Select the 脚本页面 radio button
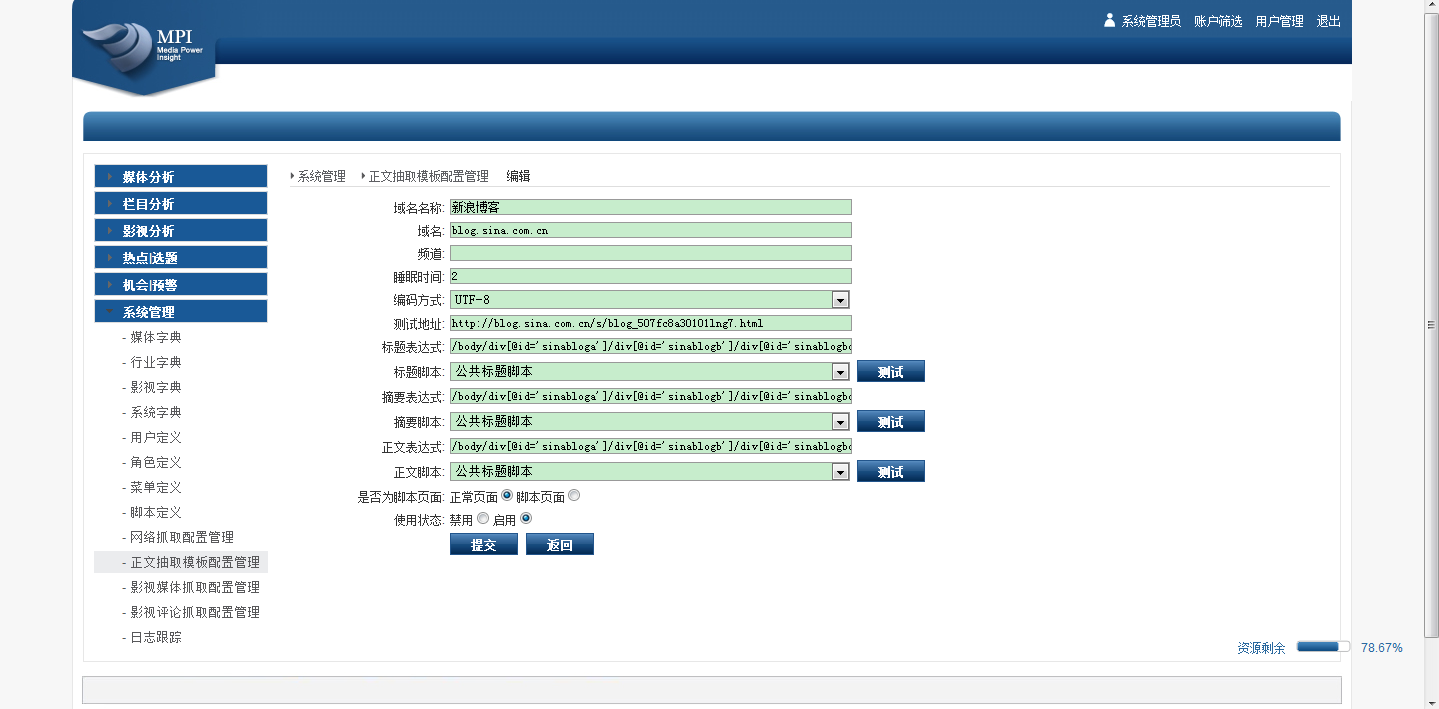 pos(574,496)
